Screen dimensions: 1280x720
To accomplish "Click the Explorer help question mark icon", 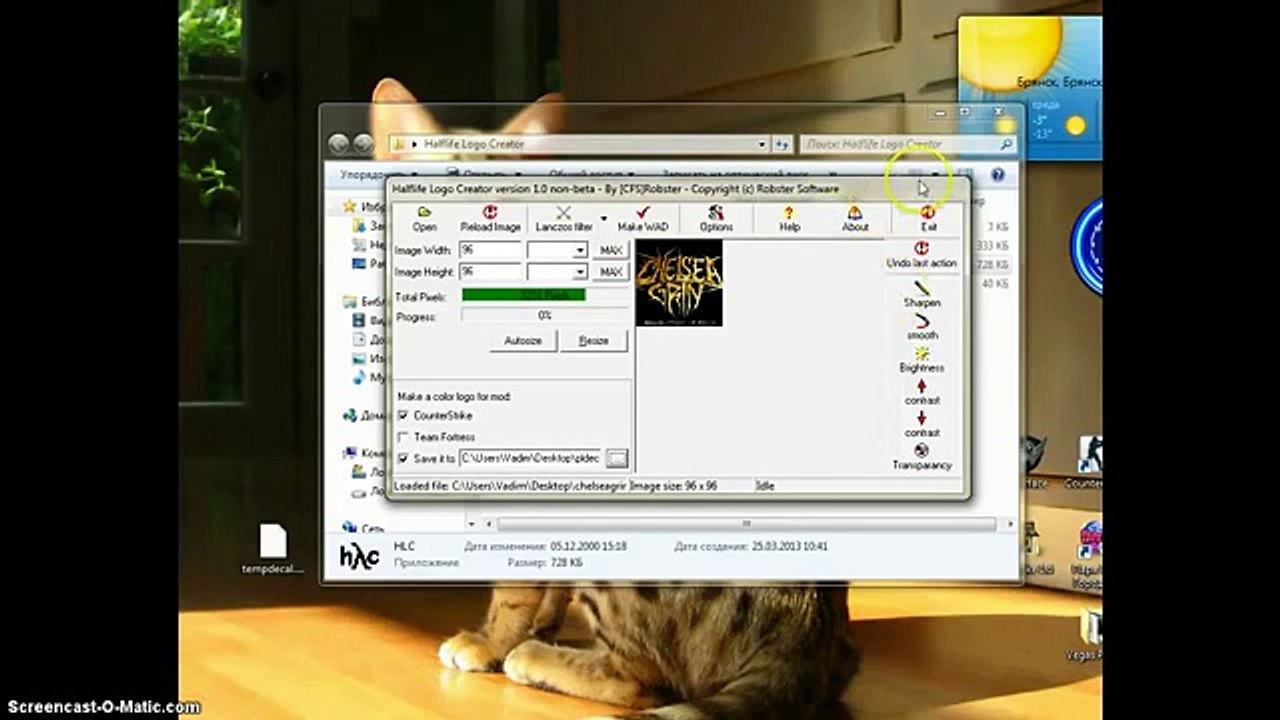I will click(x=997, y=175).
